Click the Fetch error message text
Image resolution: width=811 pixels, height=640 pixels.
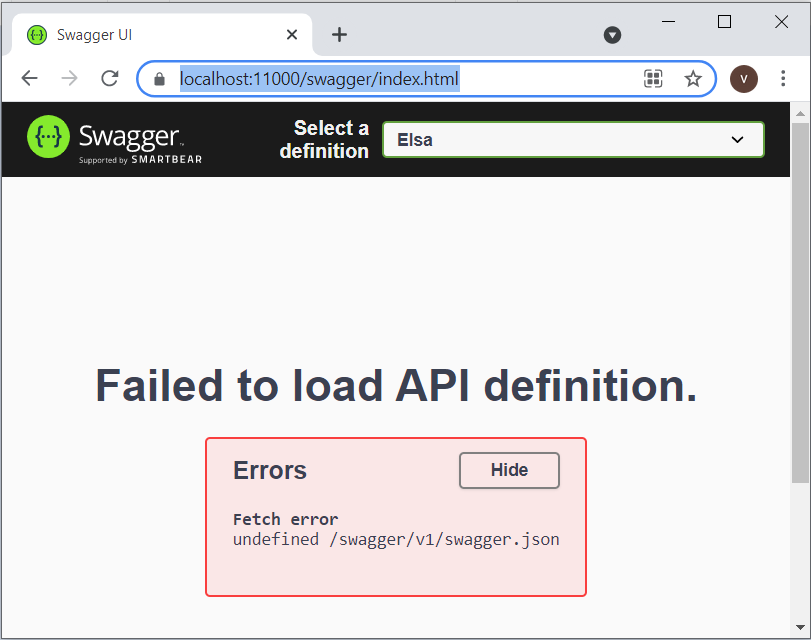point(287,519)
